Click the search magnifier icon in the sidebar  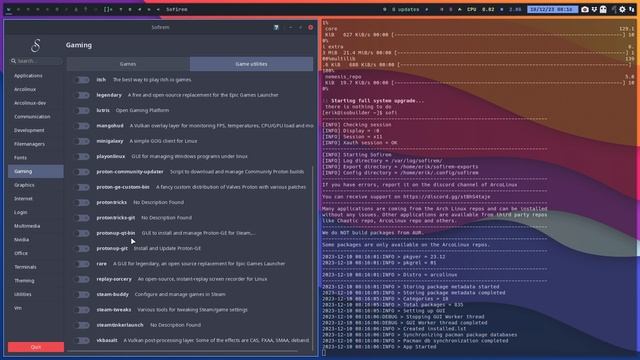pyautogui.click(x=13, y=61)
